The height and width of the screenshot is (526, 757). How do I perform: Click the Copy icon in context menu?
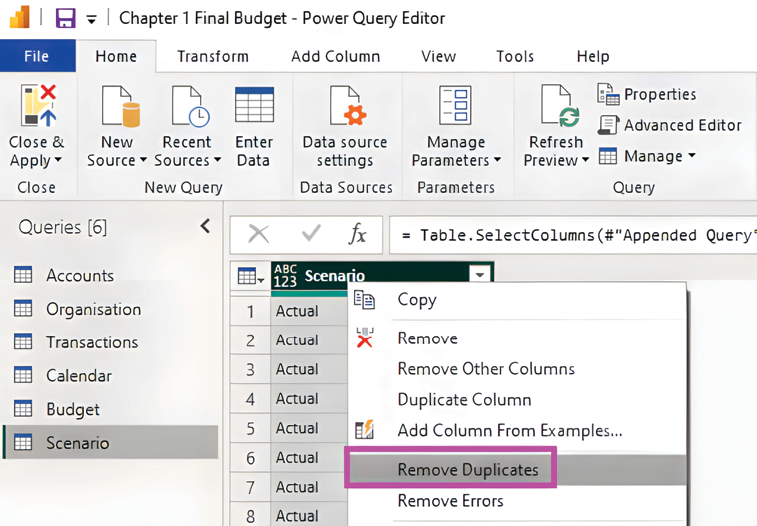click(364, 300)
